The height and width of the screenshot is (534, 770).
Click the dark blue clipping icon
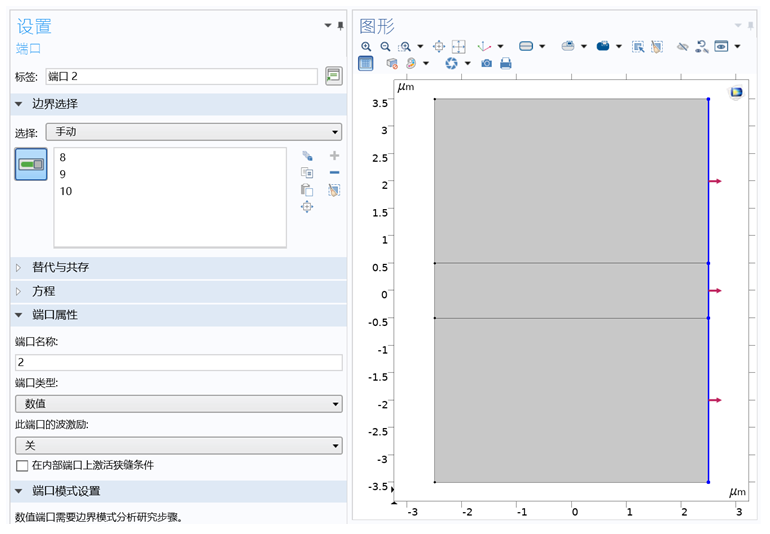[x=603, y=47]
